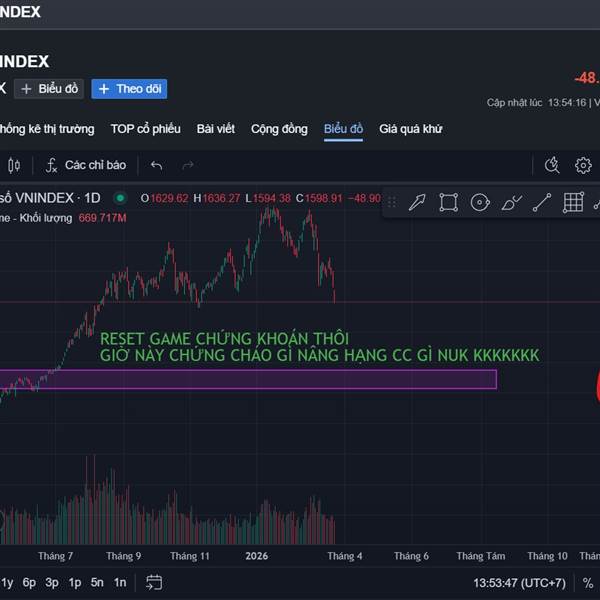Click the Tháng 11 axis label
This screenshot has width=600, height=600.
click(190, 556)
